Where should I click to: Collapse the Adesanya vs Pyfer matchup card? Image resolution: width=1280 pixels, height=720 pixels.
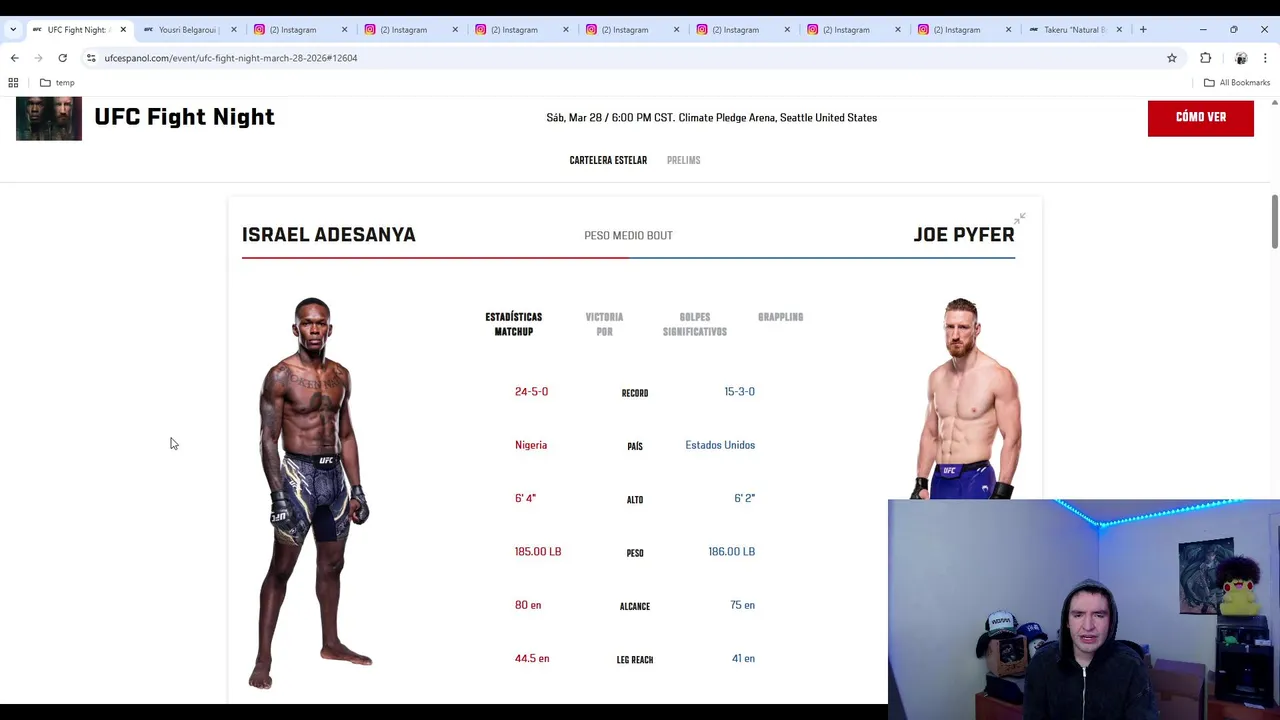point(1019,218)
